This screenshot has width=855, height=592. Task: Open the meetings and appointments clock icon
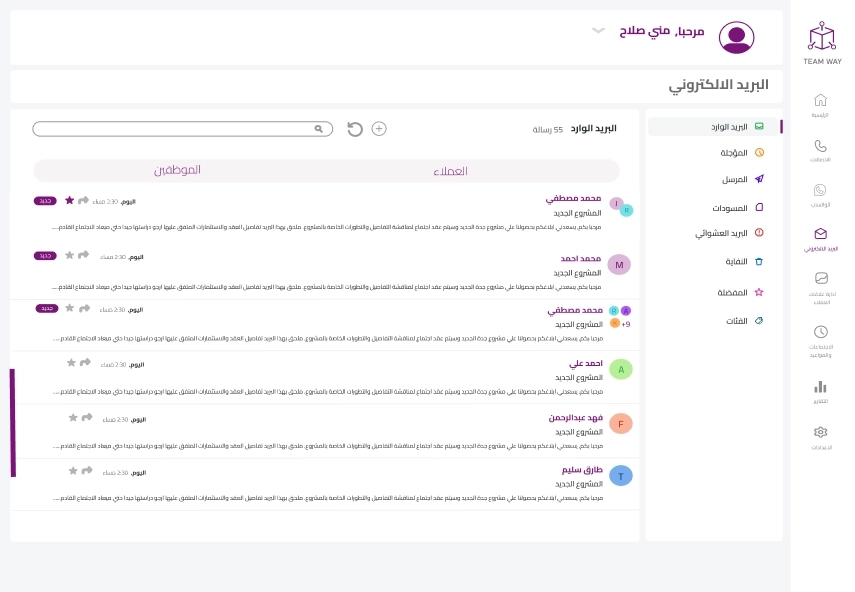[x=821, y=332]
